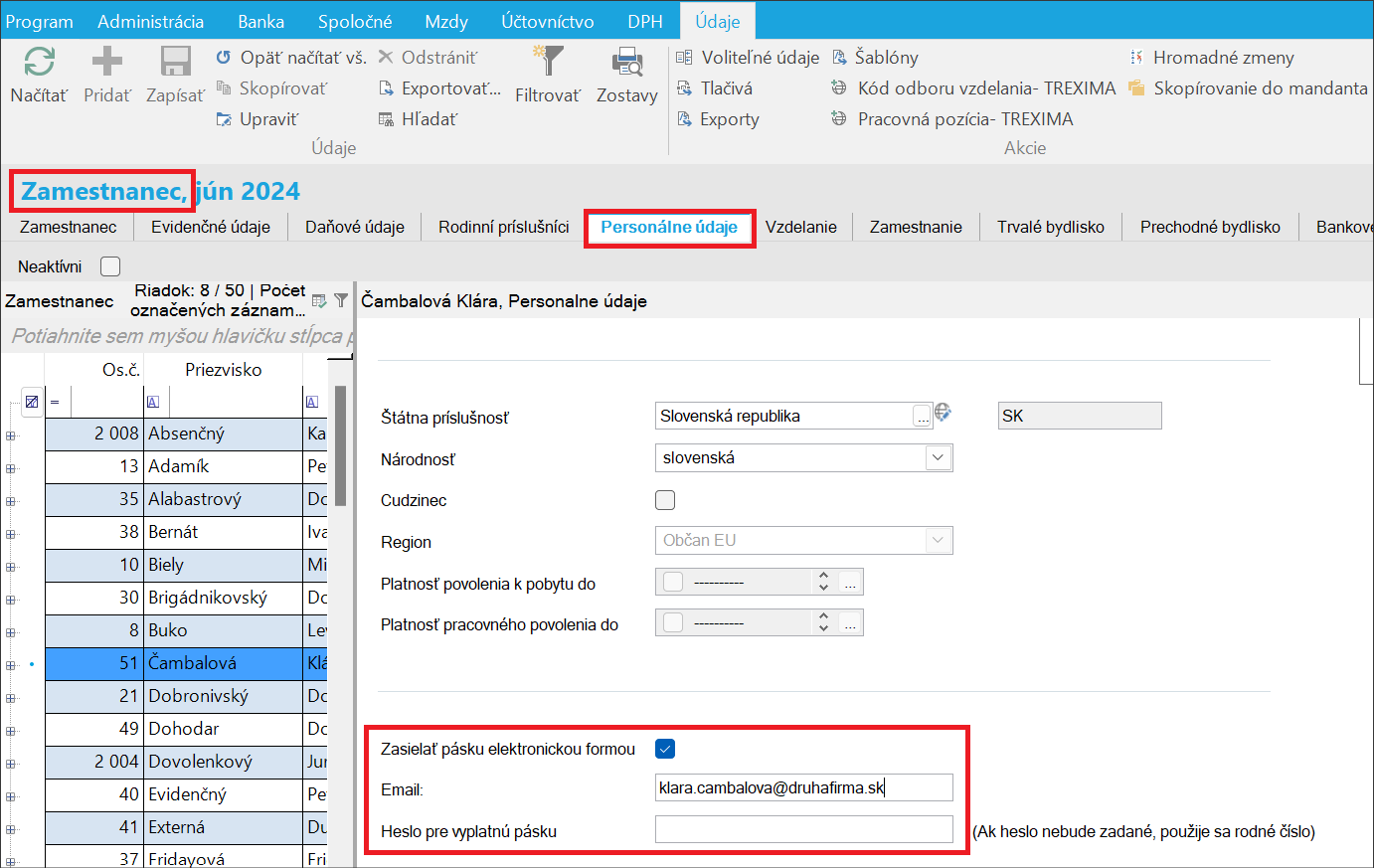Open the Region dropdown
The image size is (1374, 868).
(938, 540)
